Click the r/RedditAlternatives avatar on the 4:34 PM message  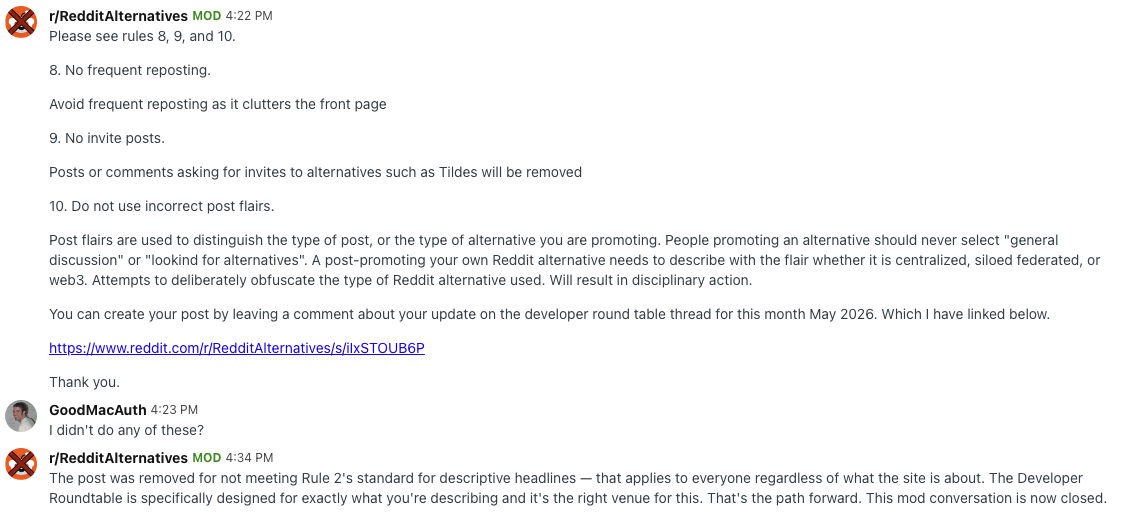pyautogui.click(x=21, y=464)
